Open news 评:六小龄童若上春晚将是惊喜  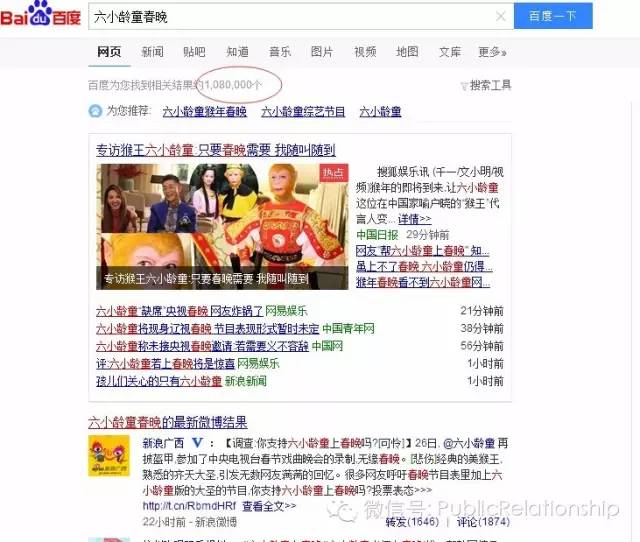coord(165,364)
